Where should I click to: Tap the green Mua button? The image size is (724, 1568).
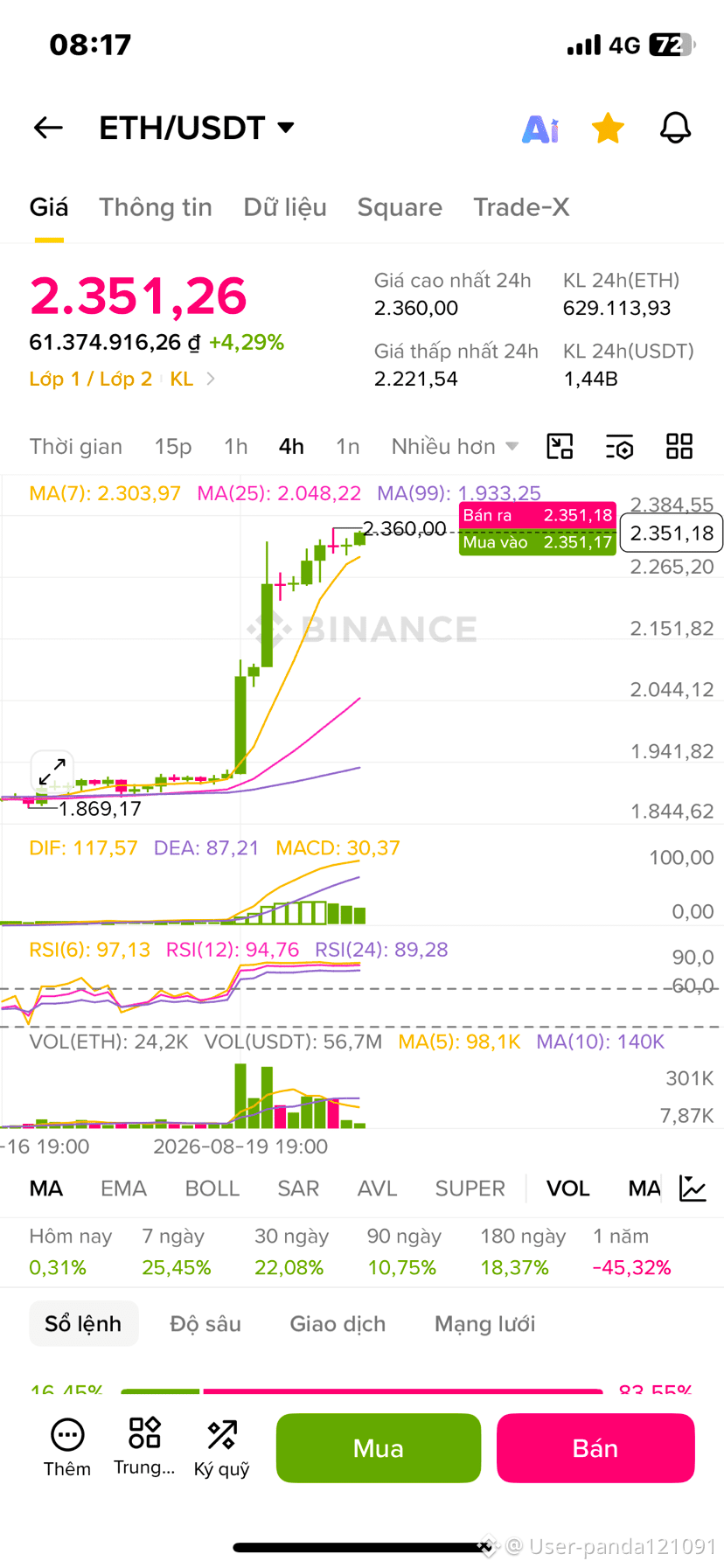(x=379, y=1448)
